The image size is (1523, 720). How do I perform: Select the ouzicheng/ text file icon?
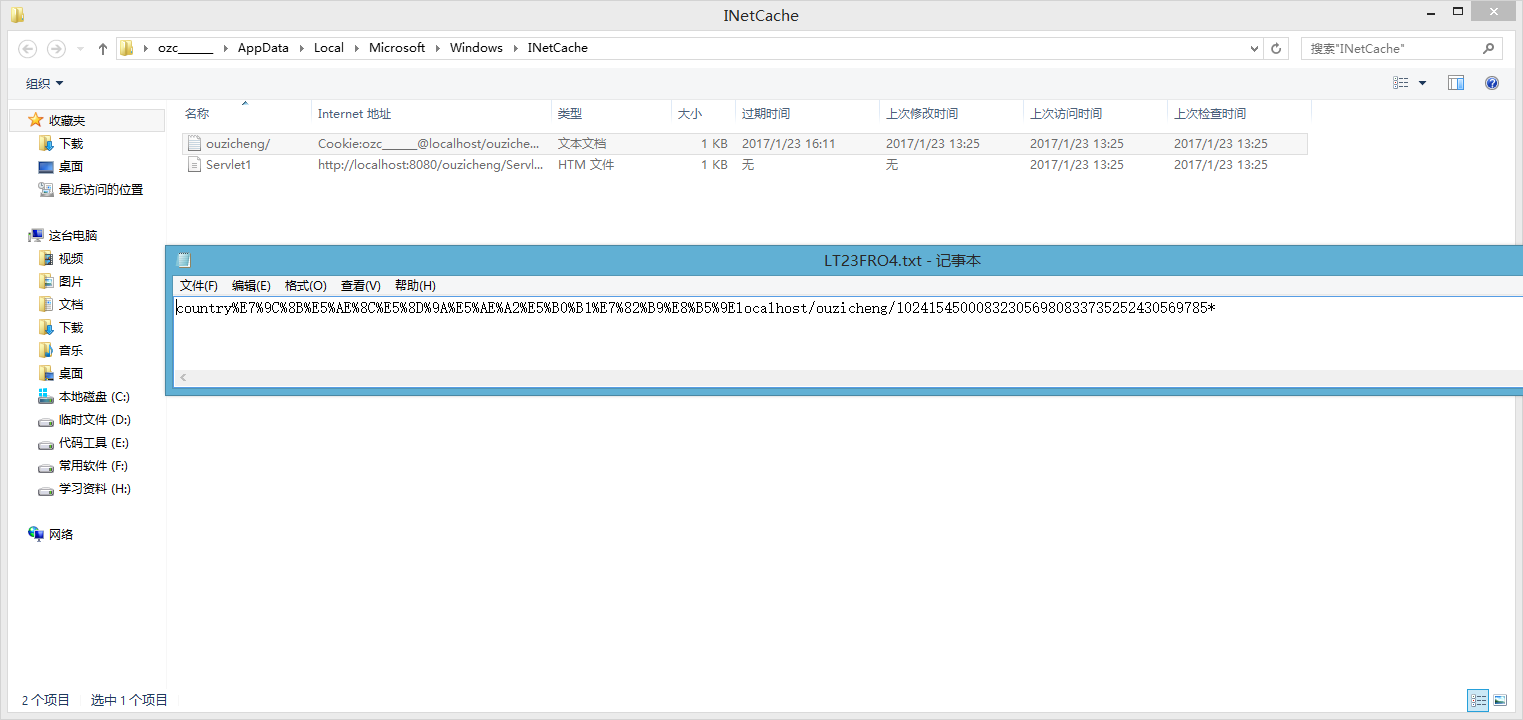coord(195,143)
